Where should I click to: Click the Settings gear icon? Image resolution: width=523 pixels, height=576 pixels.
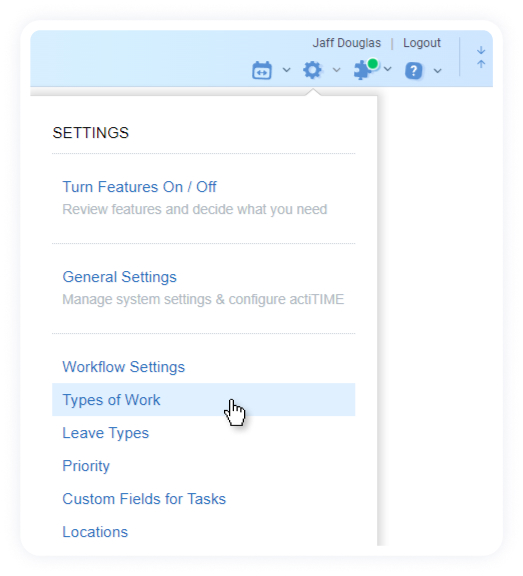(x=312, y=70)
